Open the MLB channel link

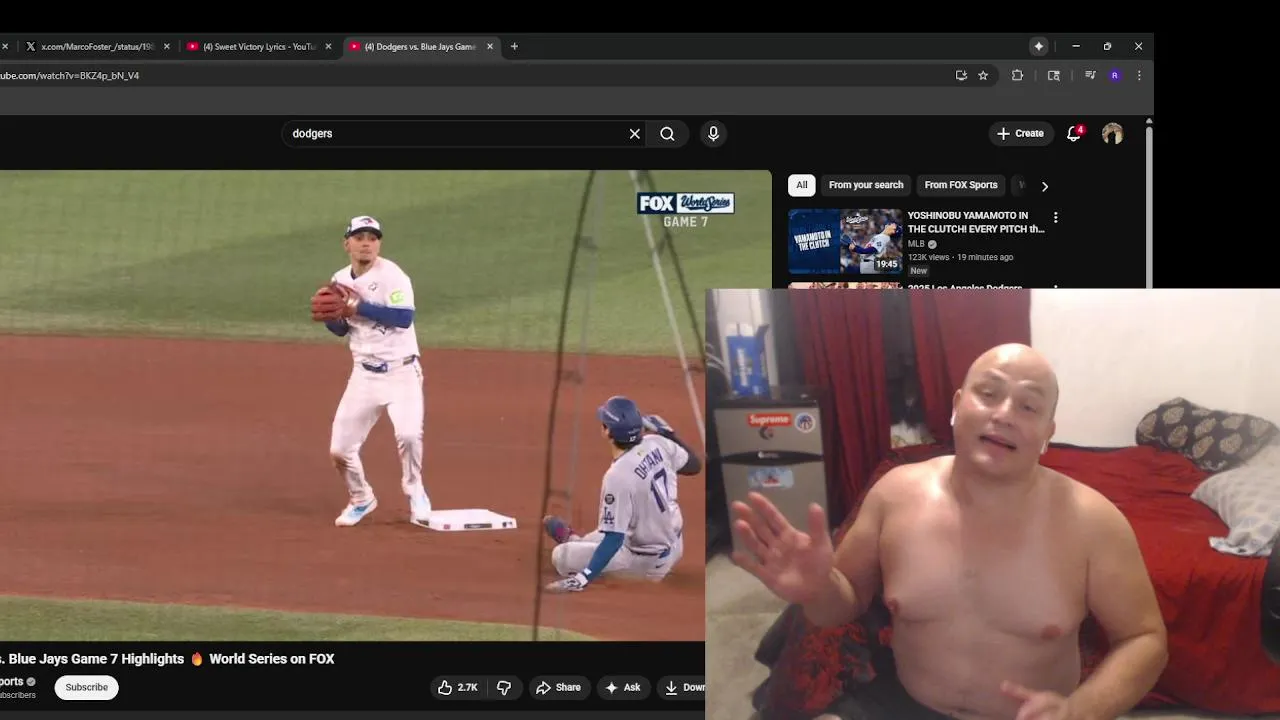pyautogui.click(x=916, y=244)
